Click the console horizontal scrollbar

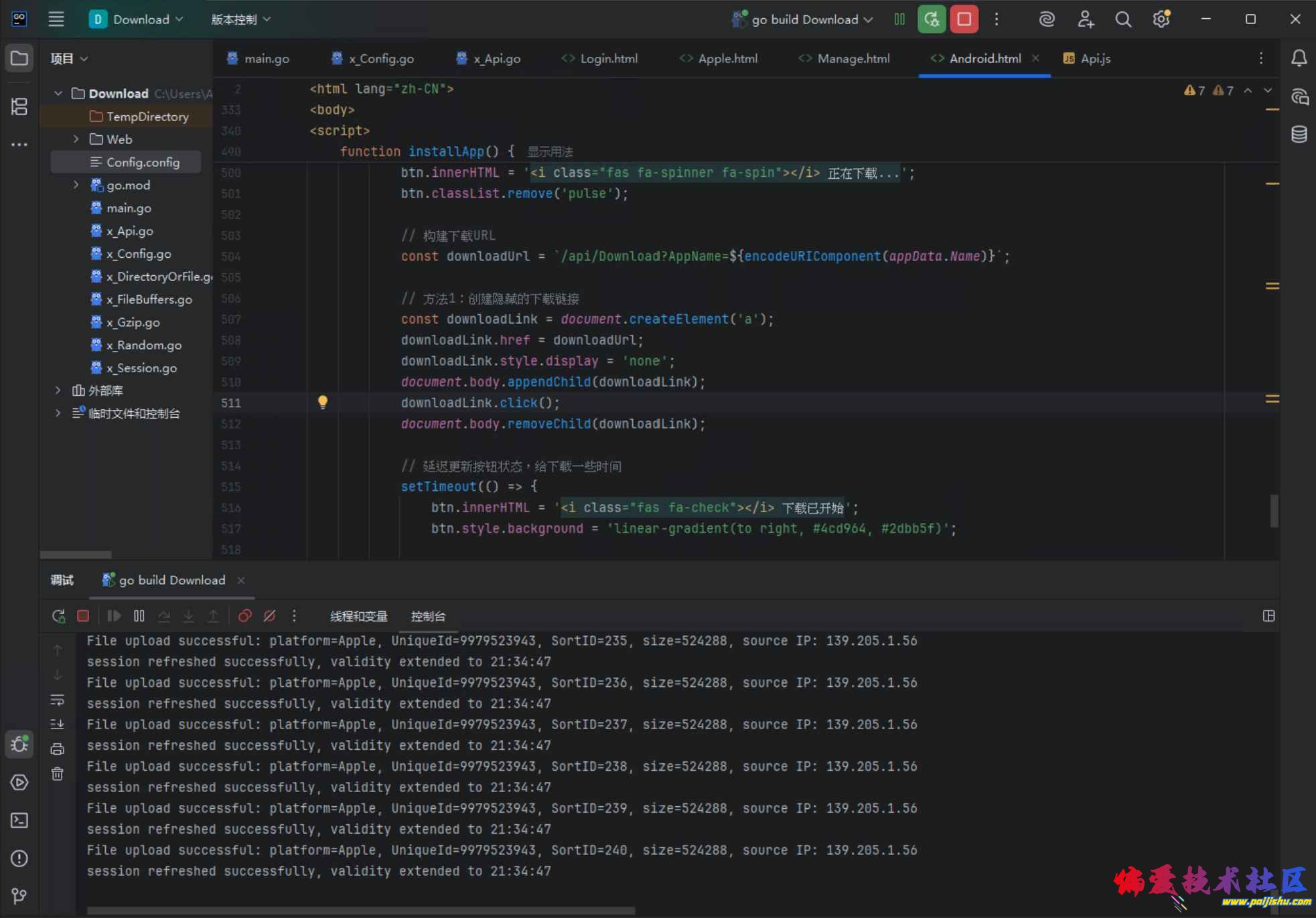(360, 911)
